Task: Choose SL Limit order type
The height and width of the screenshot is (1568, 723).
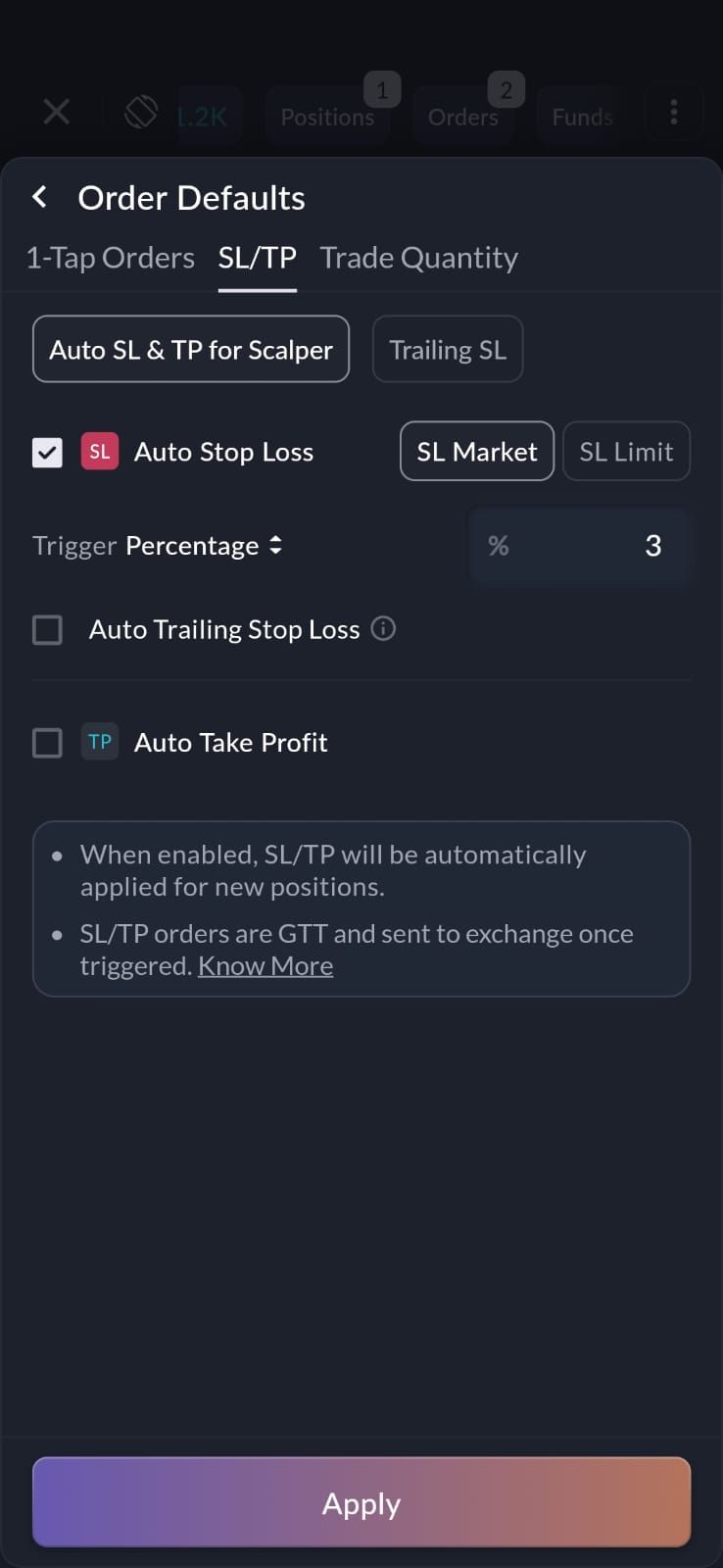Action: point(626,452)
